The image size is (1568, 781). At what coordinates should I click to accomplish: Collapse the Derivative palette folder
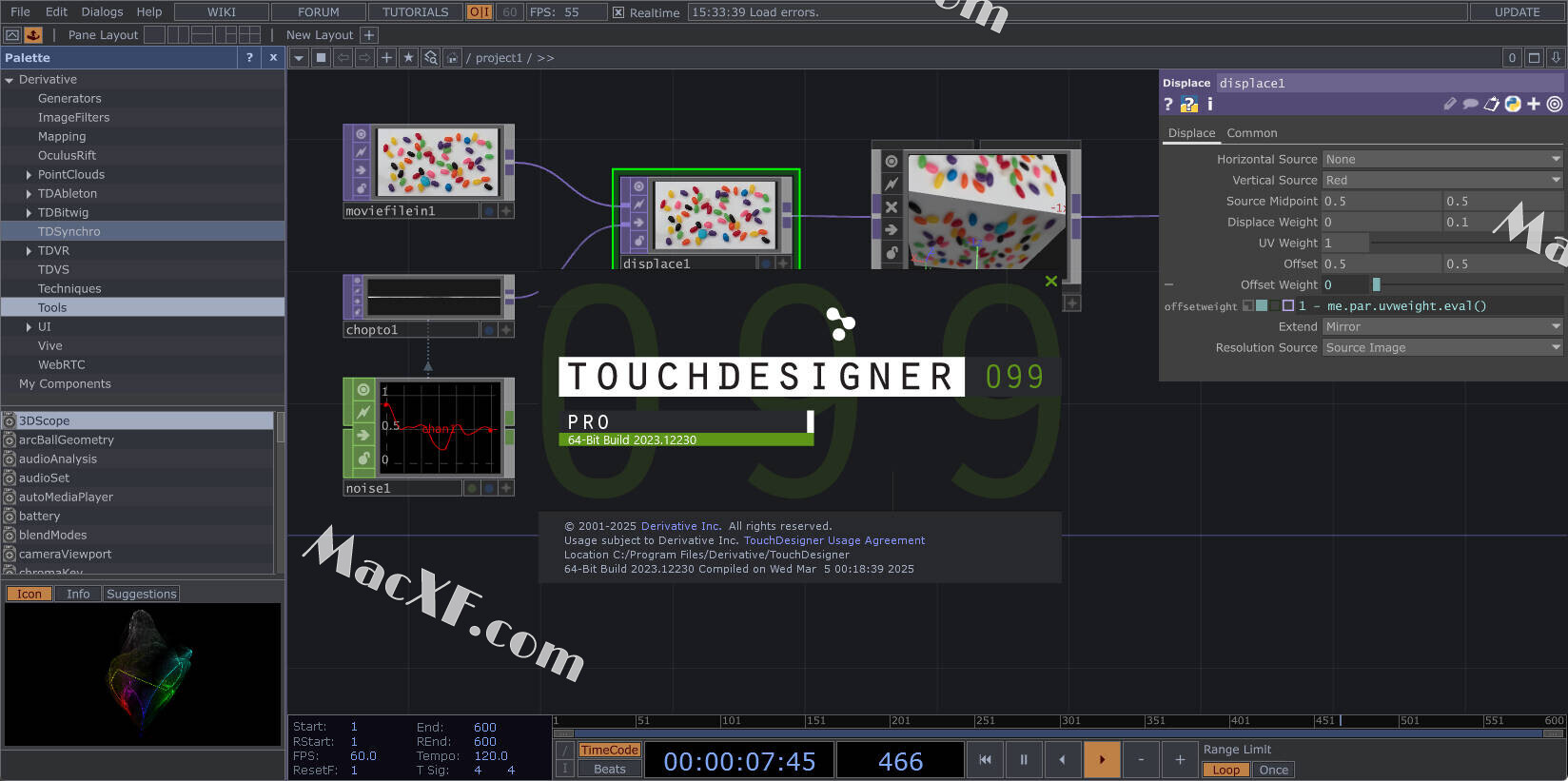click(x=10, y=80)
